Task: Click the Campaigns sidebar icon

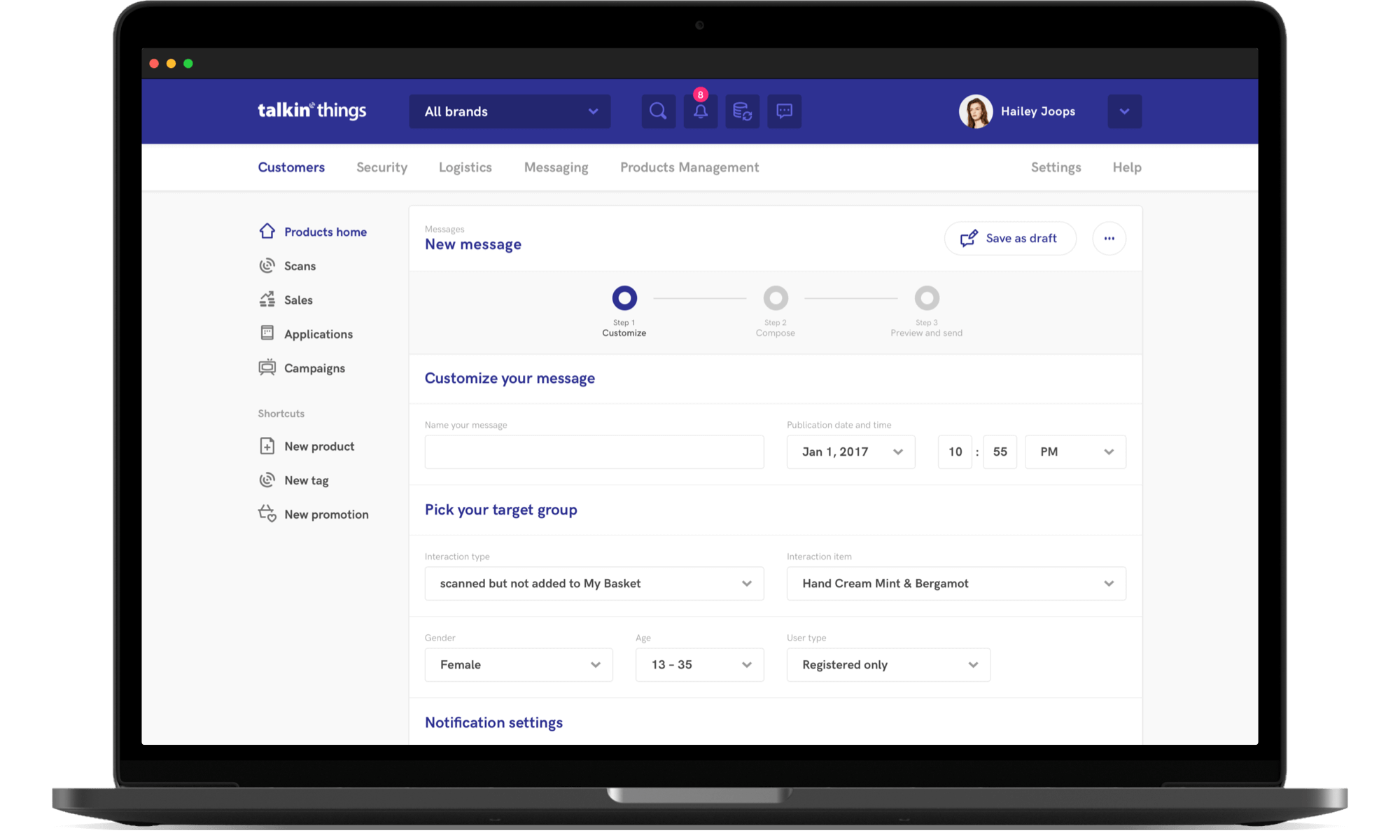Action: [x=267, y=367]
